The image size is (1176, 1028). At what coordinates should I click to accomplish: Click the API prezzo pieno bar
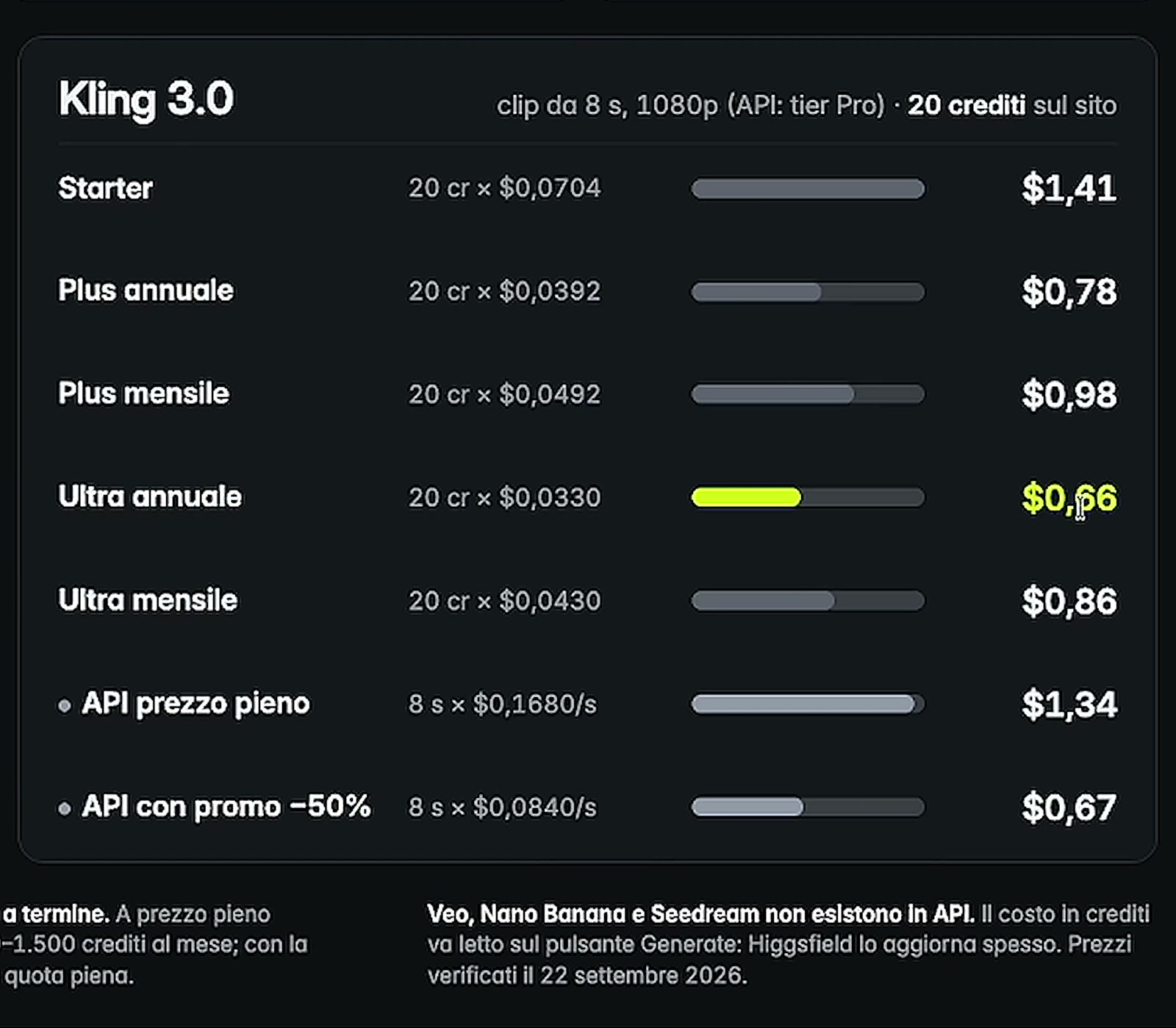(x=808, y=704)
